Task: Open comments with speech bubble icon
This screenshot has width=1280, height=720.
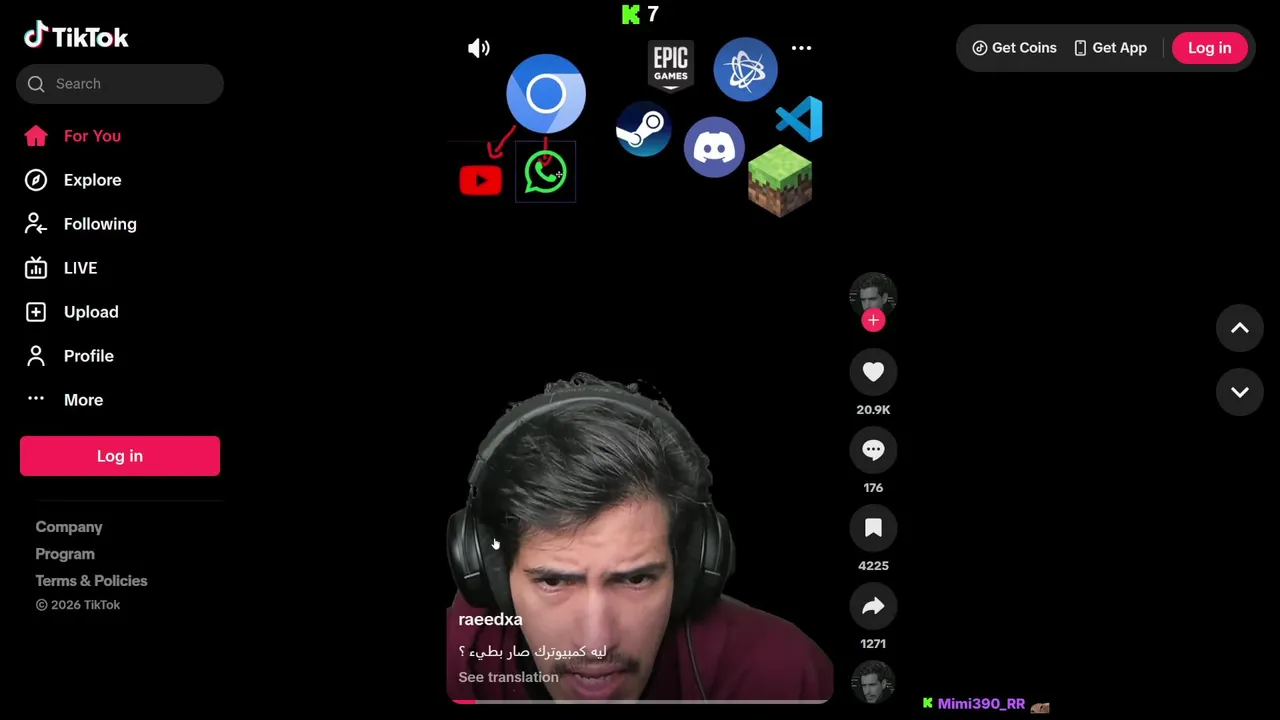Action: click(x=873, y=450)
